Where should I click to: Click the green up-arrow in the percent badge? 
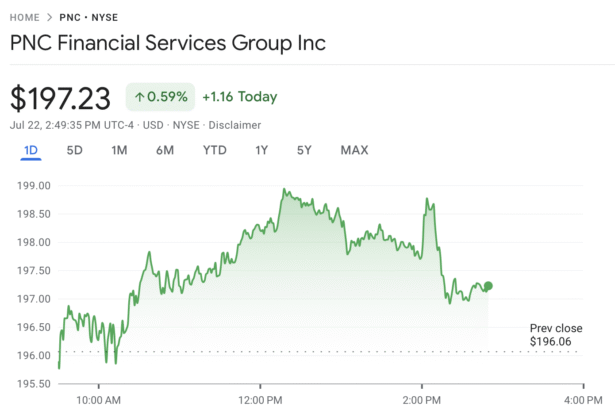140,97
